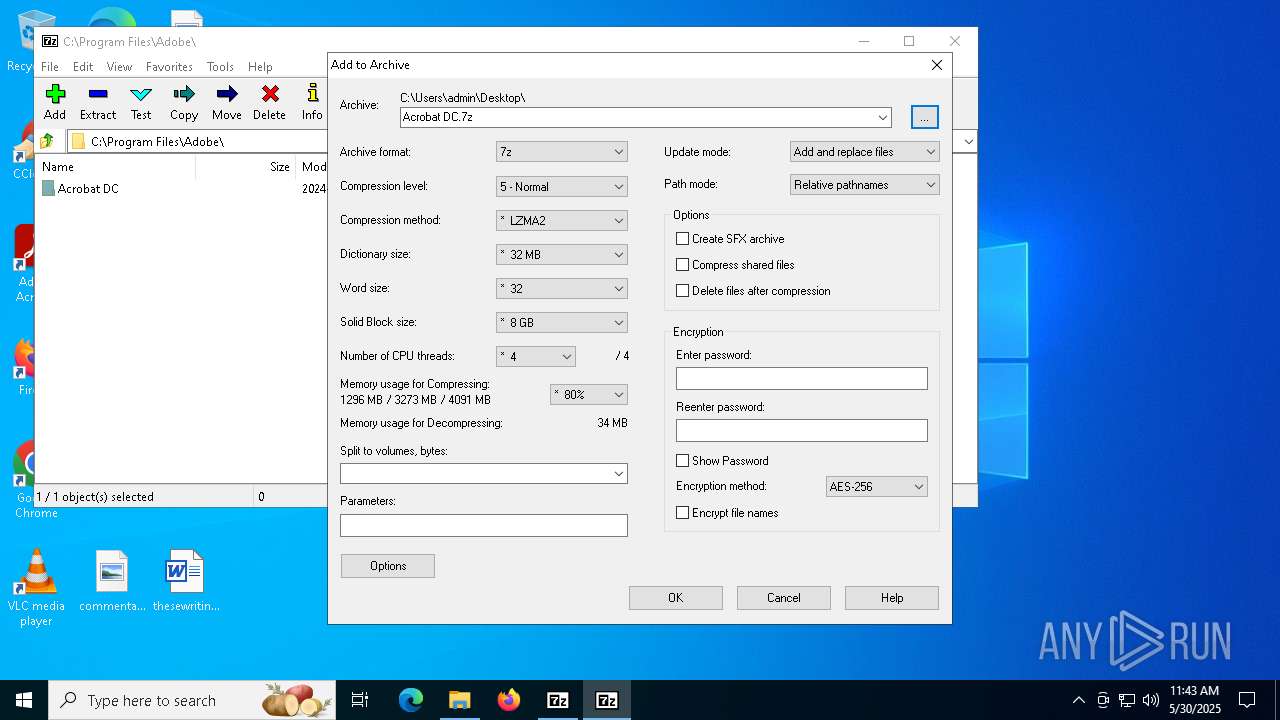This screenshot has width=1280, height=720.
Task: Click the taskbar search box
Action: tap(192, 700)
